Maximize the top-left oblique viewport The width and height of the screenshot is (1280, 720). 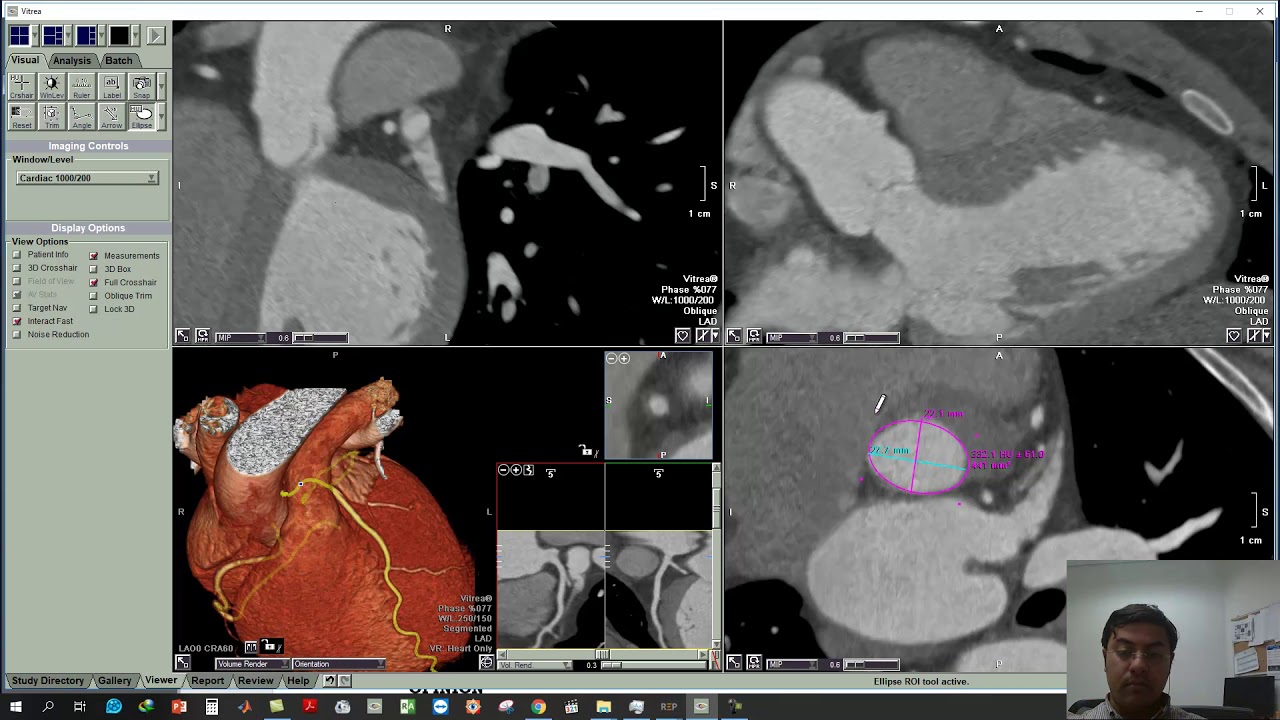tap(182, 336)
